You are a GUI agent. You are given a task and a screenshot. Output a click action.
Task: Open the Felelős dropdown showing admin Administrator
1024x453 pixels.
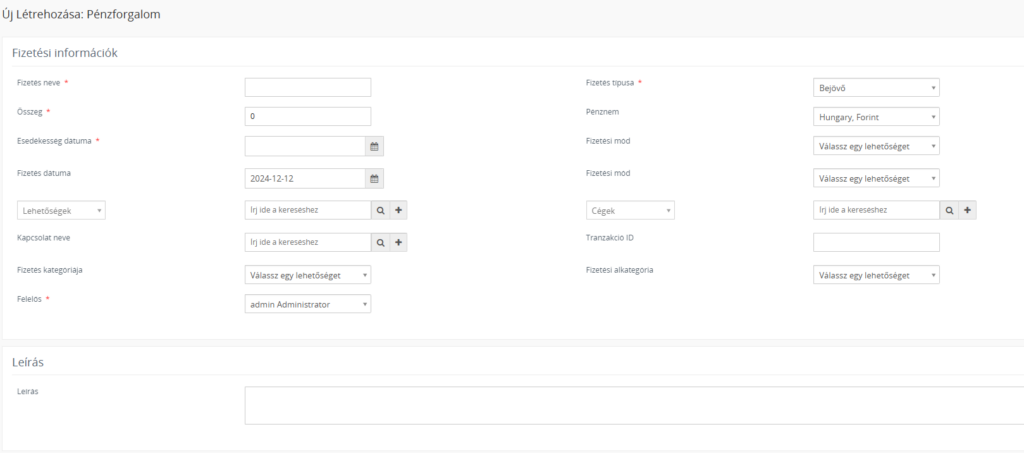point(308,304)
